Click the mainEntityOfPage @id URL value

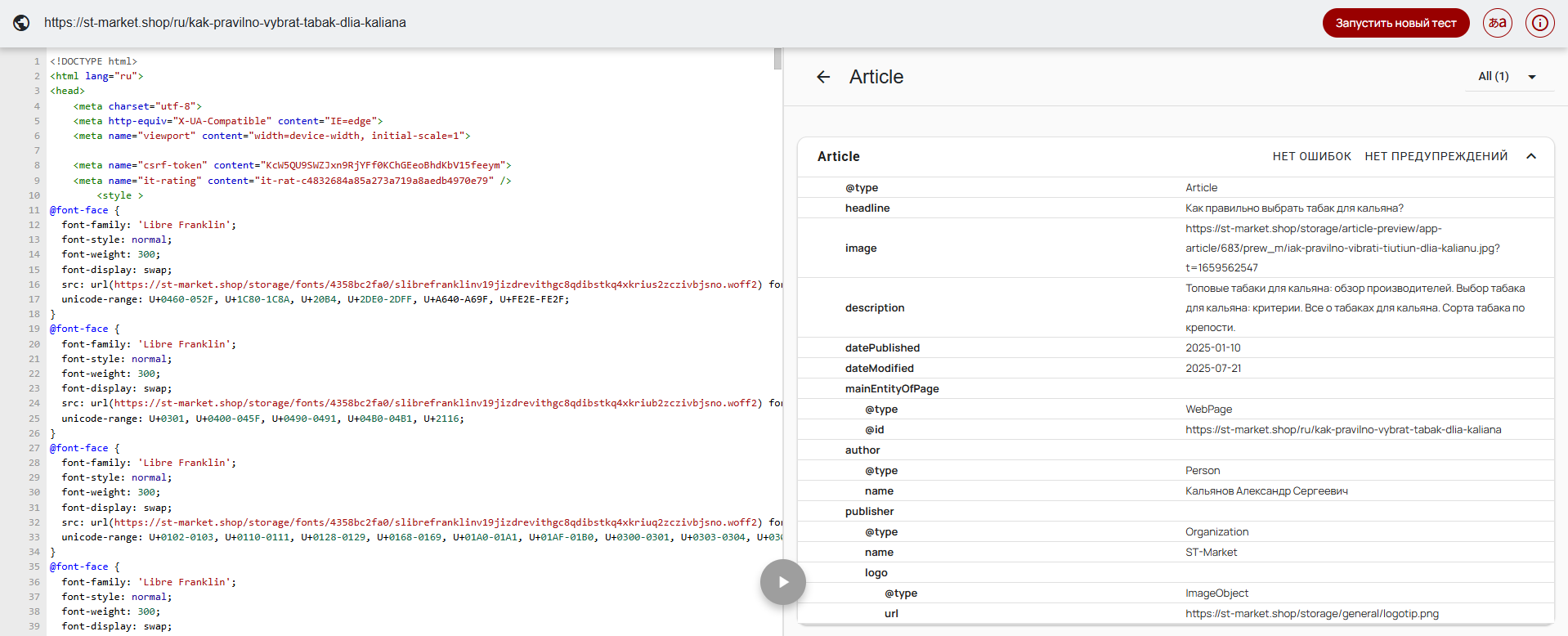click(1342, 430)
